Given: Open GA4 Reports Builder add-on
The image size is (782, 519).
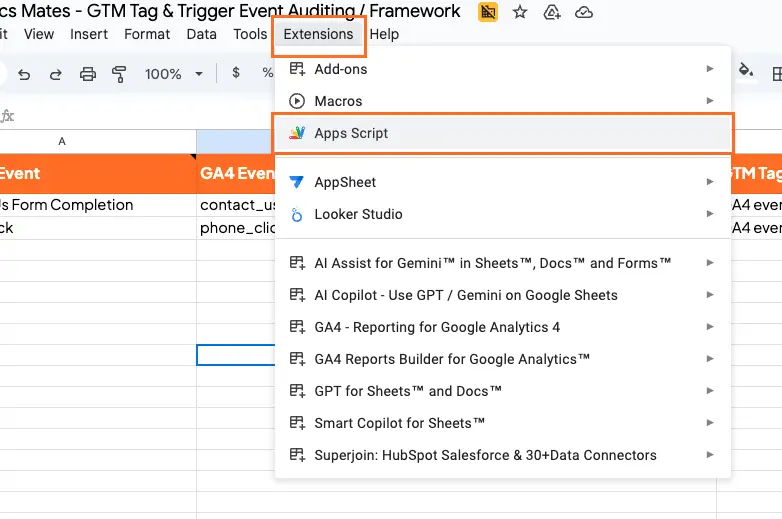Looking at the screenshot, I should point(503,359).
